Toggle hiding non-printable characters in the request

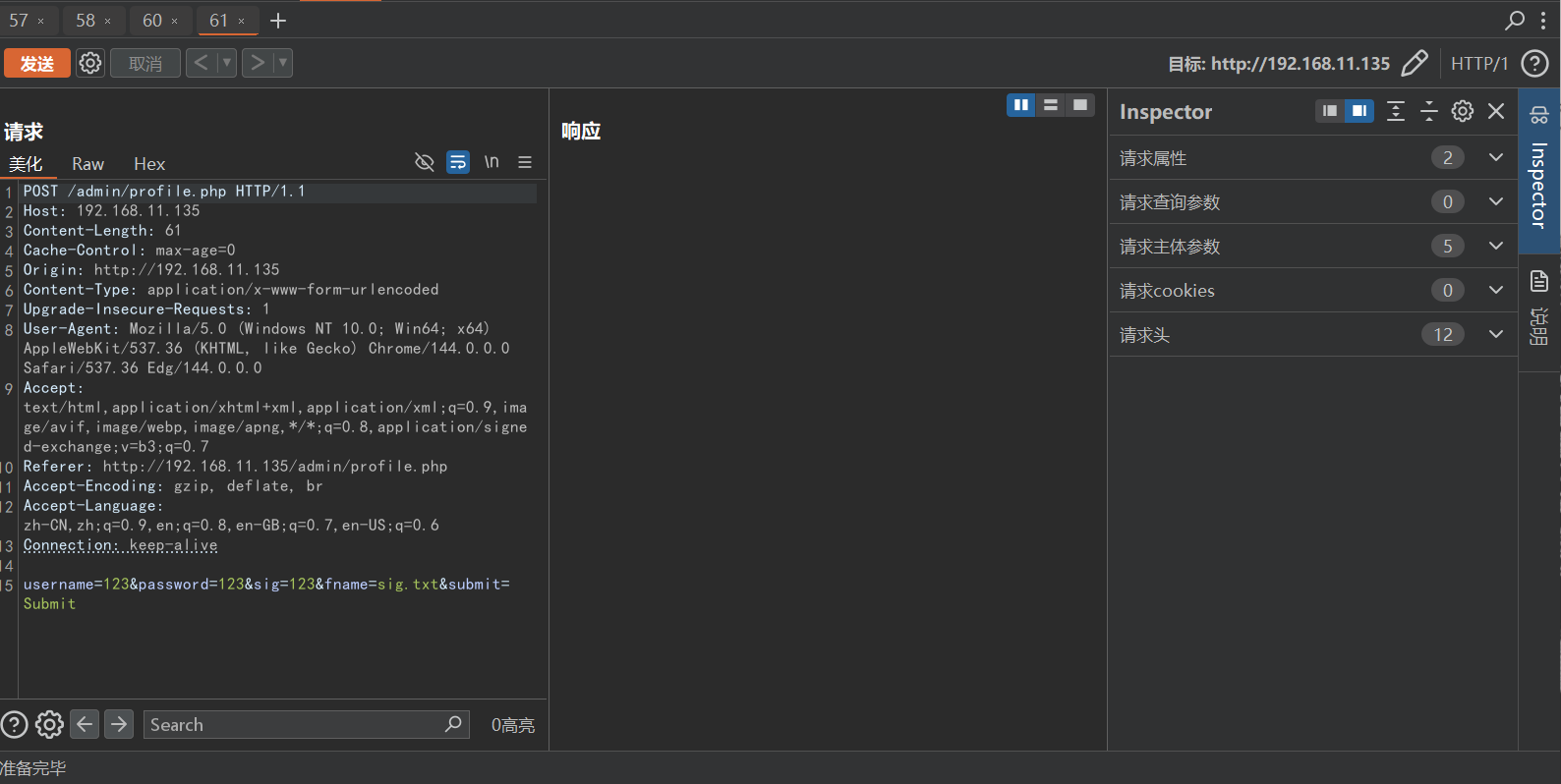[425, 162]
